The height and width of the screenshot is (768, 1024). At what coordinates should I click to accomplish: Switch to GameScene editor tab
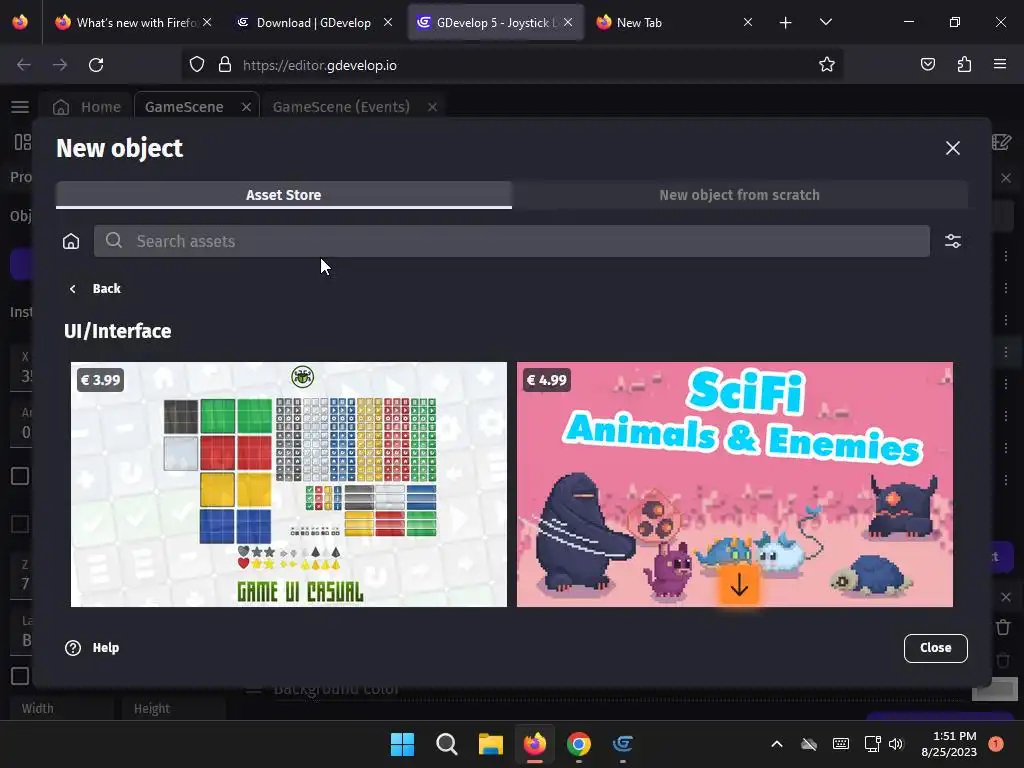(x=184, y=107)
